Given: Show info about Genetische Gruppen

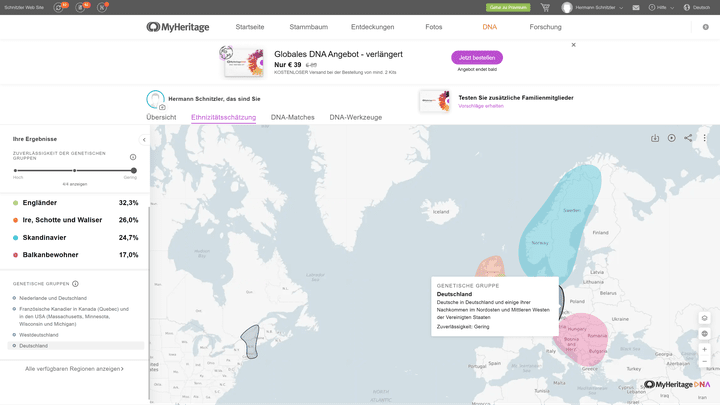Looking at the screenshot, I should click(75, 284).
